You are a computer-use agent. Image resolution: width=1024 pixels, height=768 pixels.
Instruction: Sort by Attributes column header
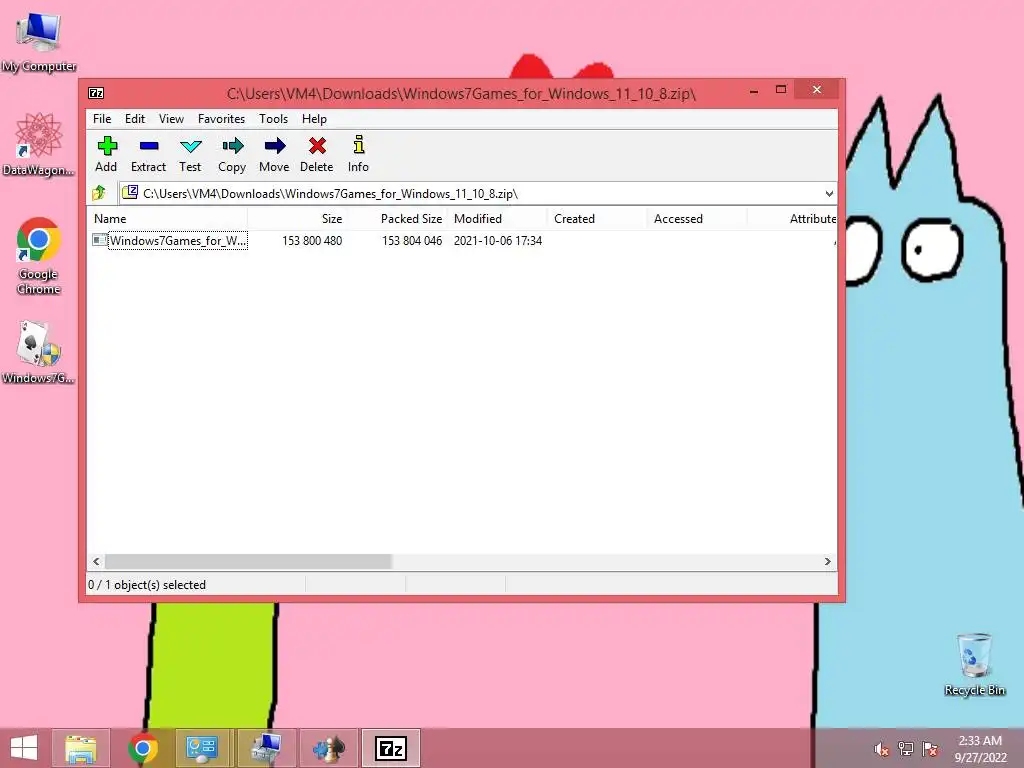(792, 219)
